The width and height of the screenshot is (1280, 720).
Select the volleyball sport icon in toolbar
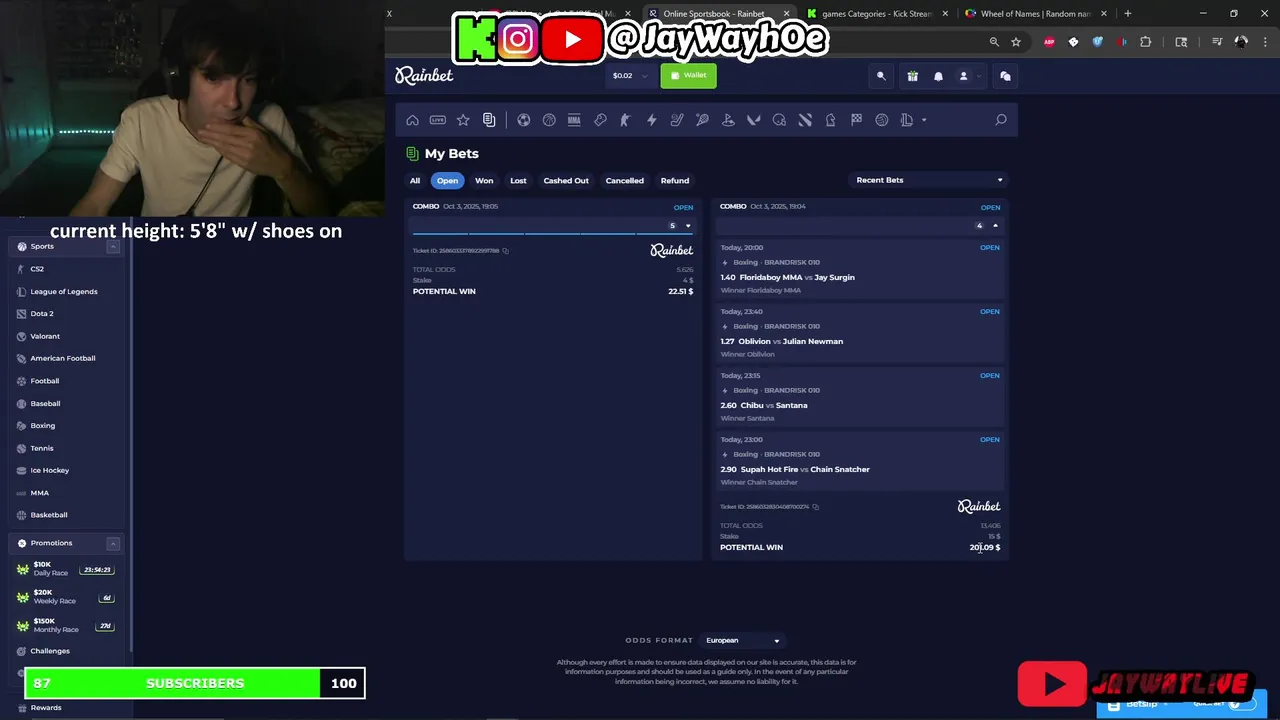pos(882,120)
